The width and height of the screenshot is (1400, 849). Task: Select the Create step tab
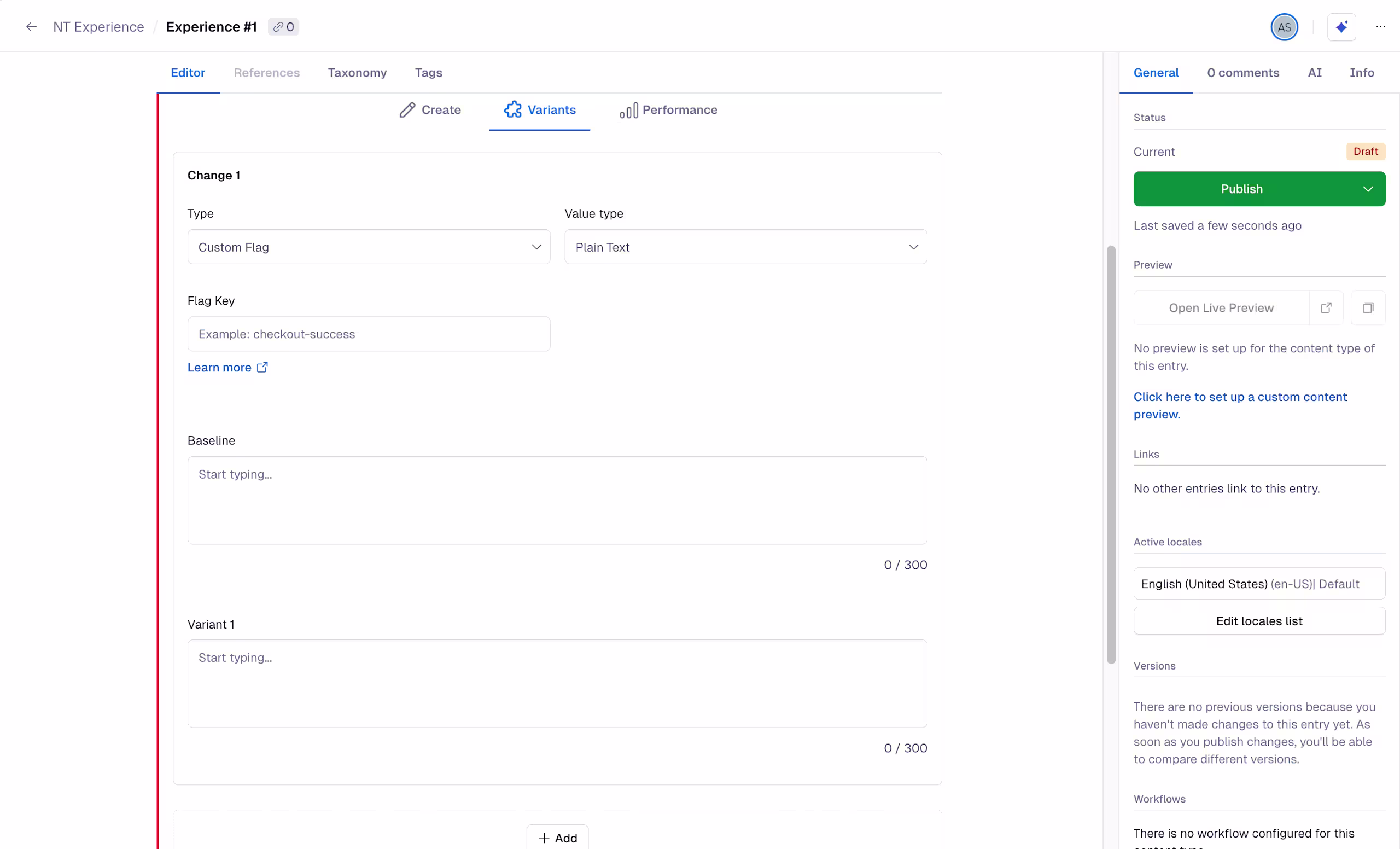pos(430,109)
